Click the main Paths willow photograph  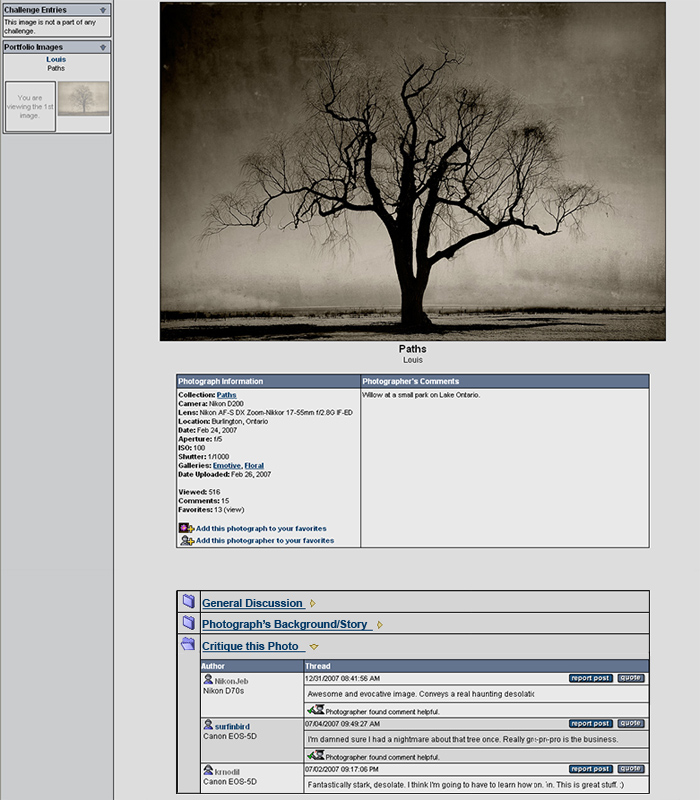click(x=413, y=171)
